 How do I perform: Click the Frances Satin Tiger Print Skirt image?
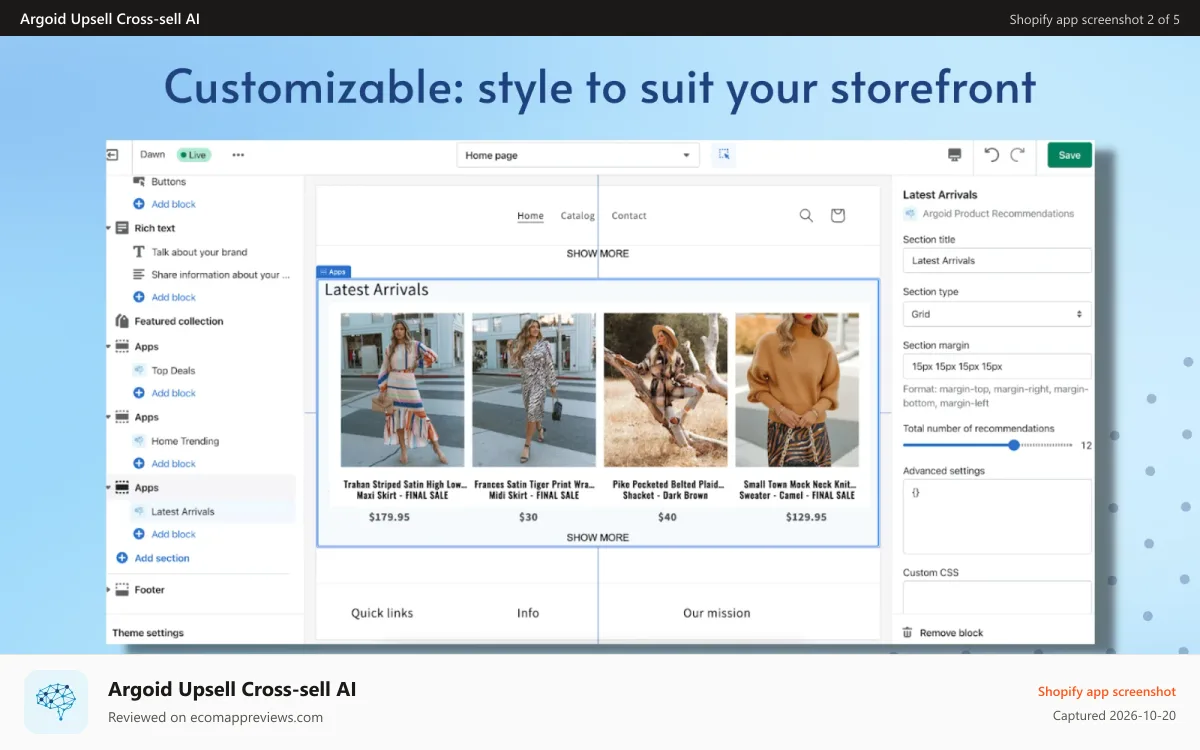[534, 390]
